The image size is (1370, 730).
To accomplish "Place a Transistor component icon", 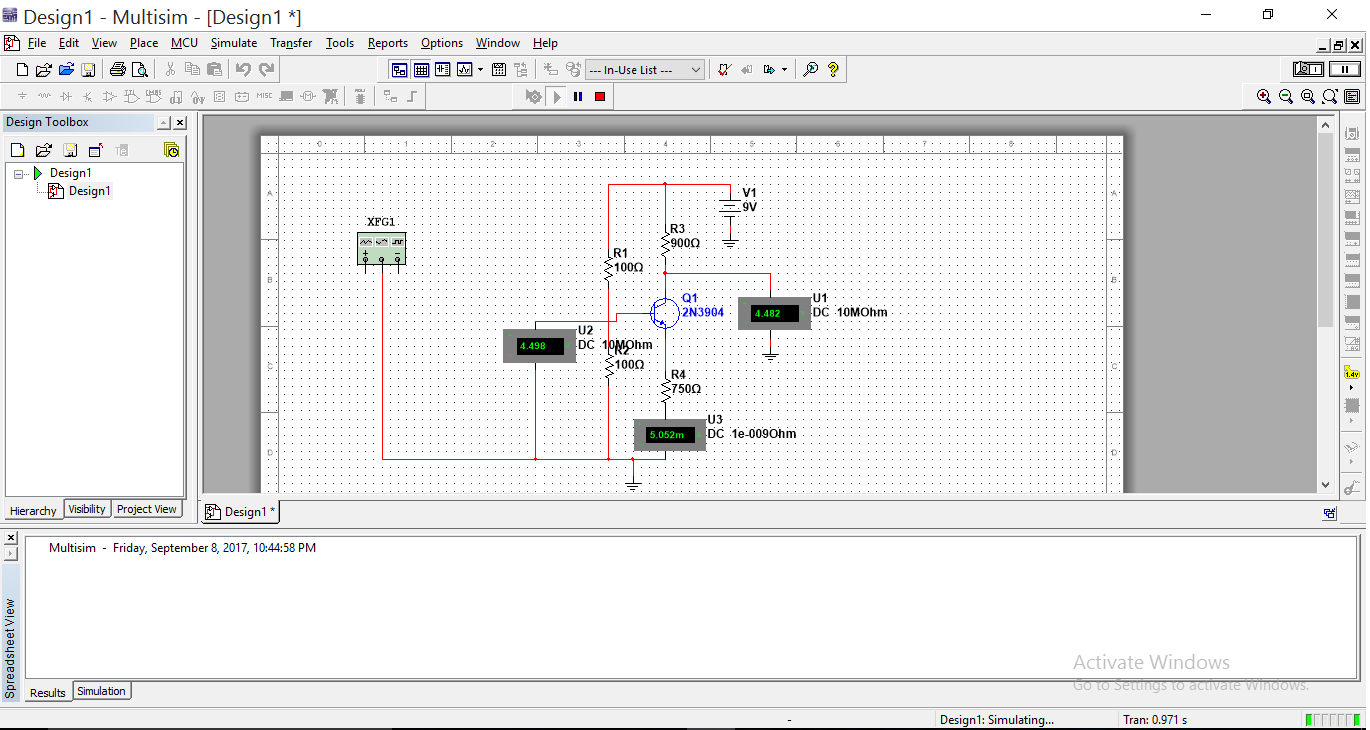I will click(88, 97).
